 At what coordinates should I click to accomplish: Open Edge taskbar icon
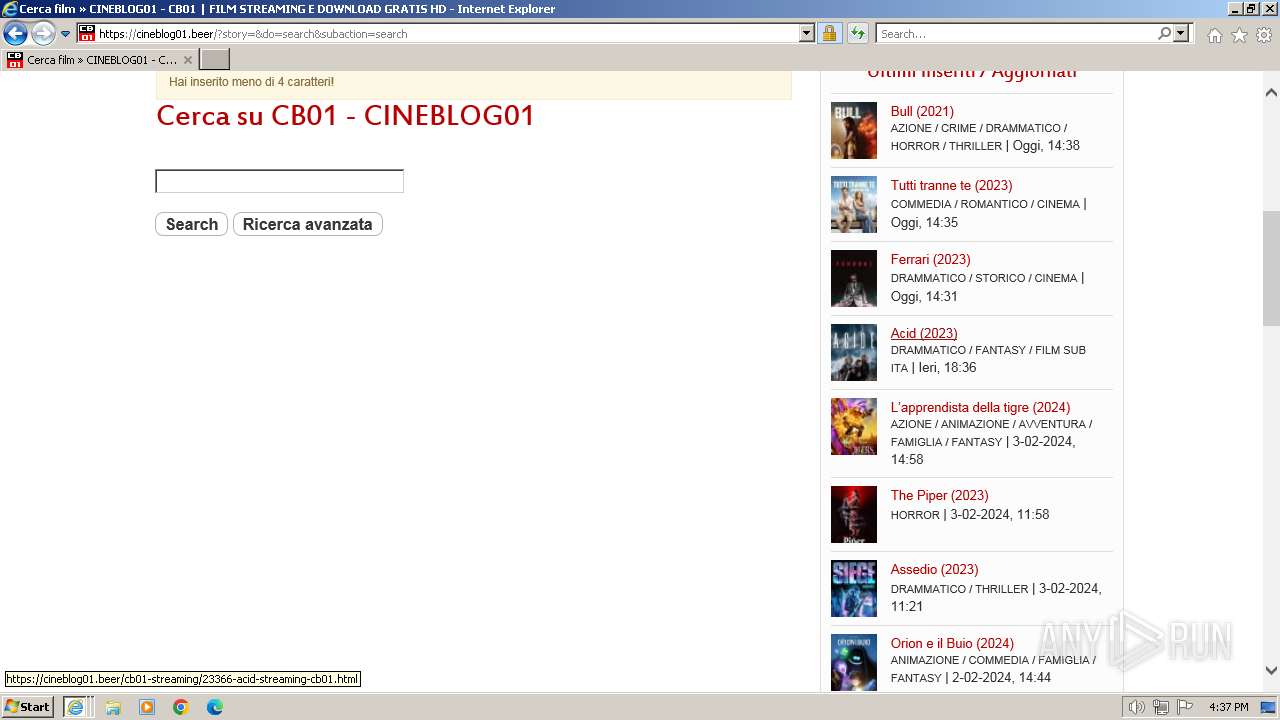coord(215,707)
